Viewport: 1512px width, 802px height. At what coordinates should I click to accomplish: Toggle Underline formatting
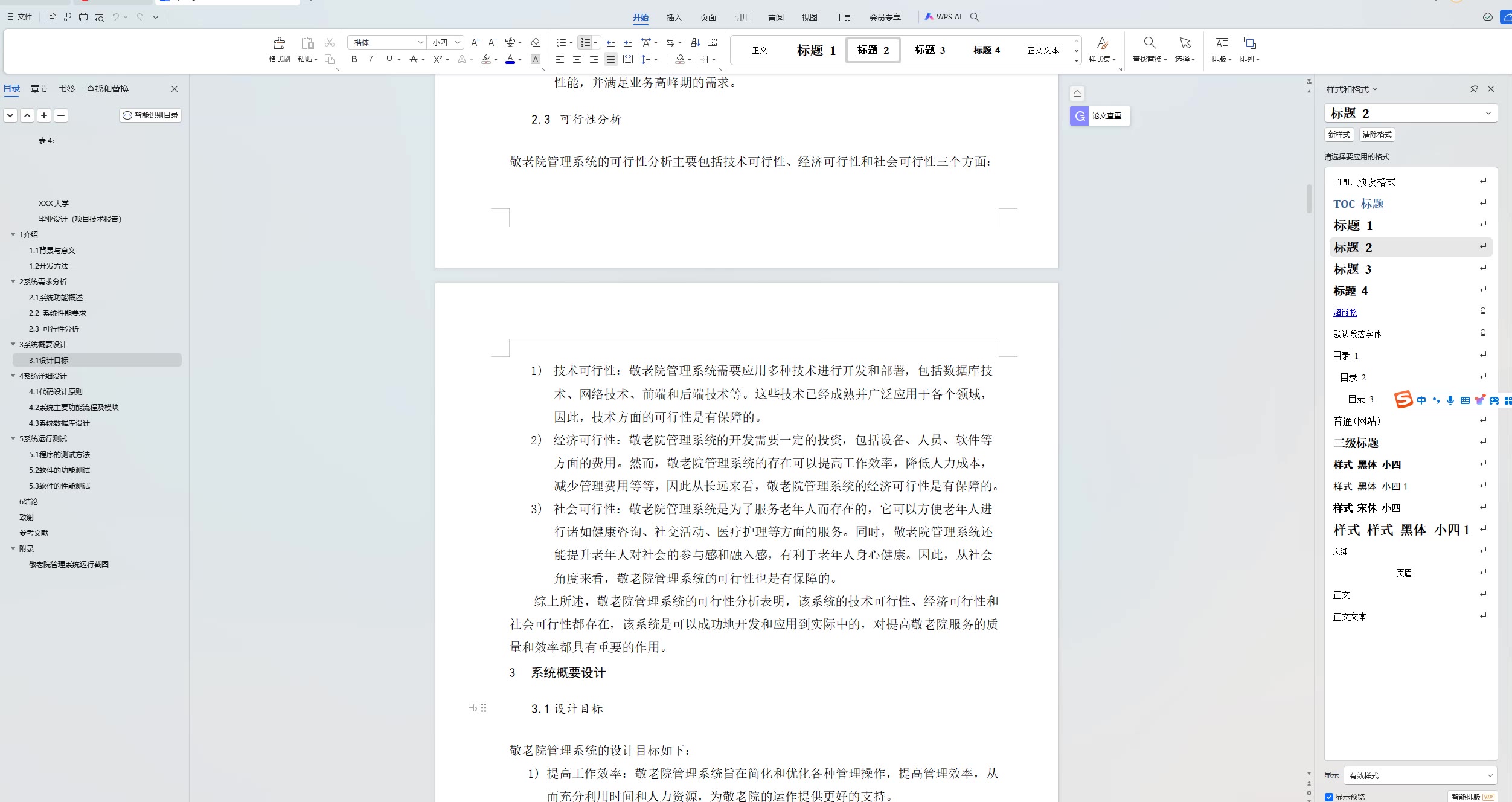389,59
